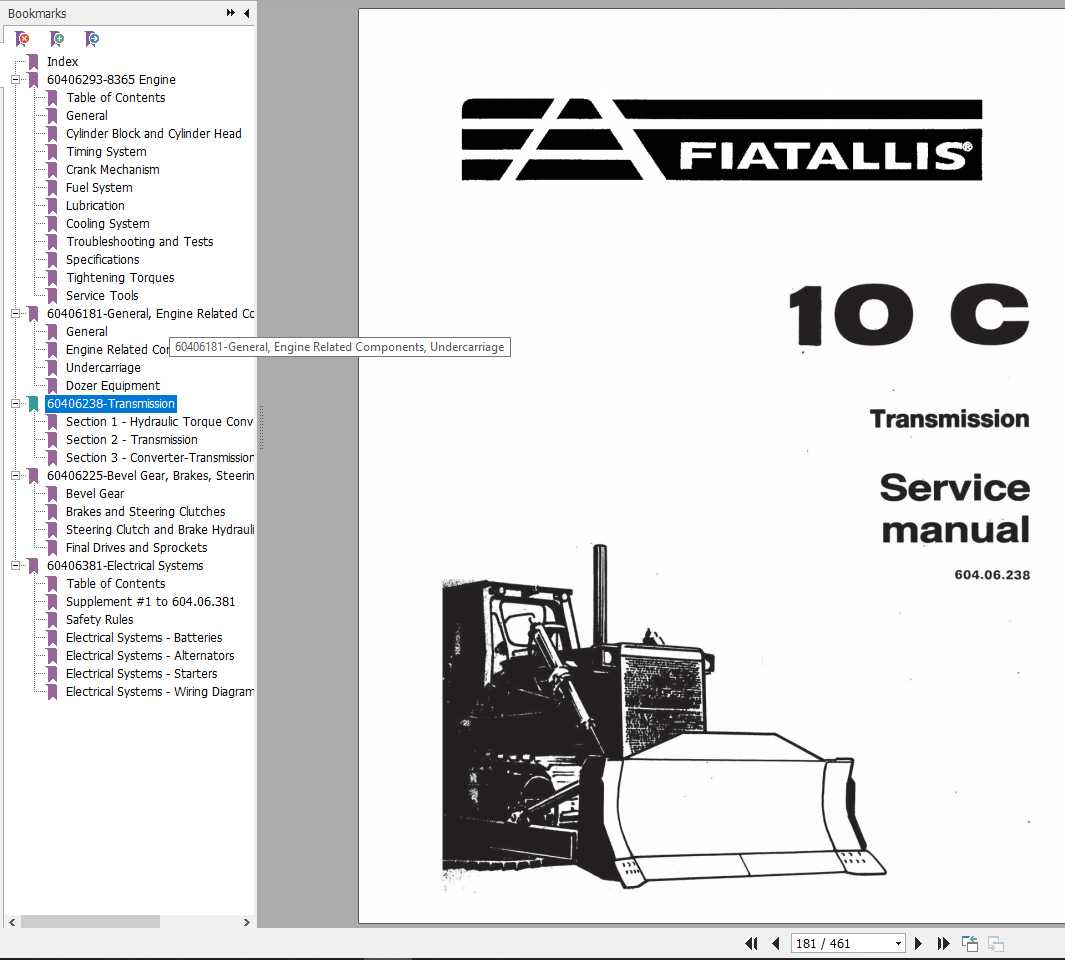Open the page number dropdown

(x=898, y=943)
